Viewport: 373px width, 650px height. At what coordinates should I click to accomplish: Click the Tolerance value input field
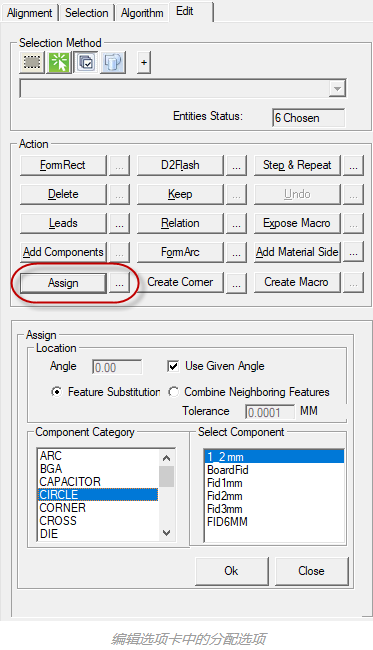(269, 412)
